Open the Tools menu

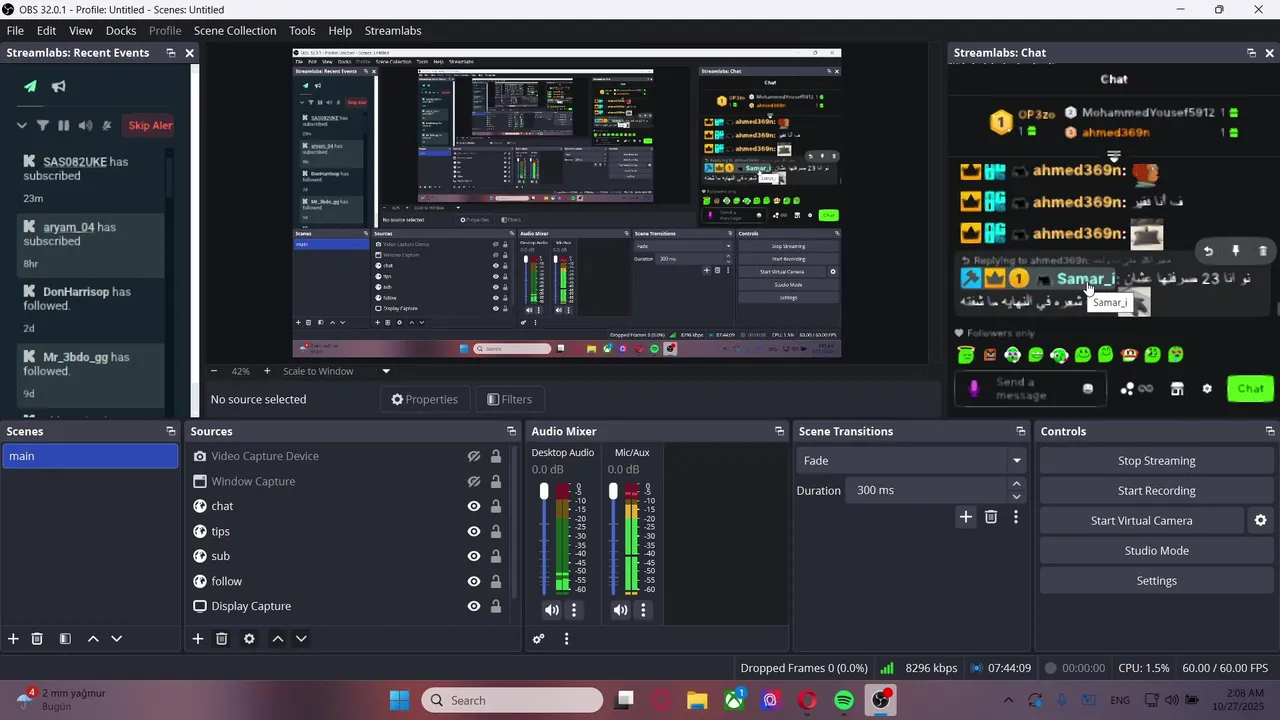pyautogui.click(x=302, y=30)
